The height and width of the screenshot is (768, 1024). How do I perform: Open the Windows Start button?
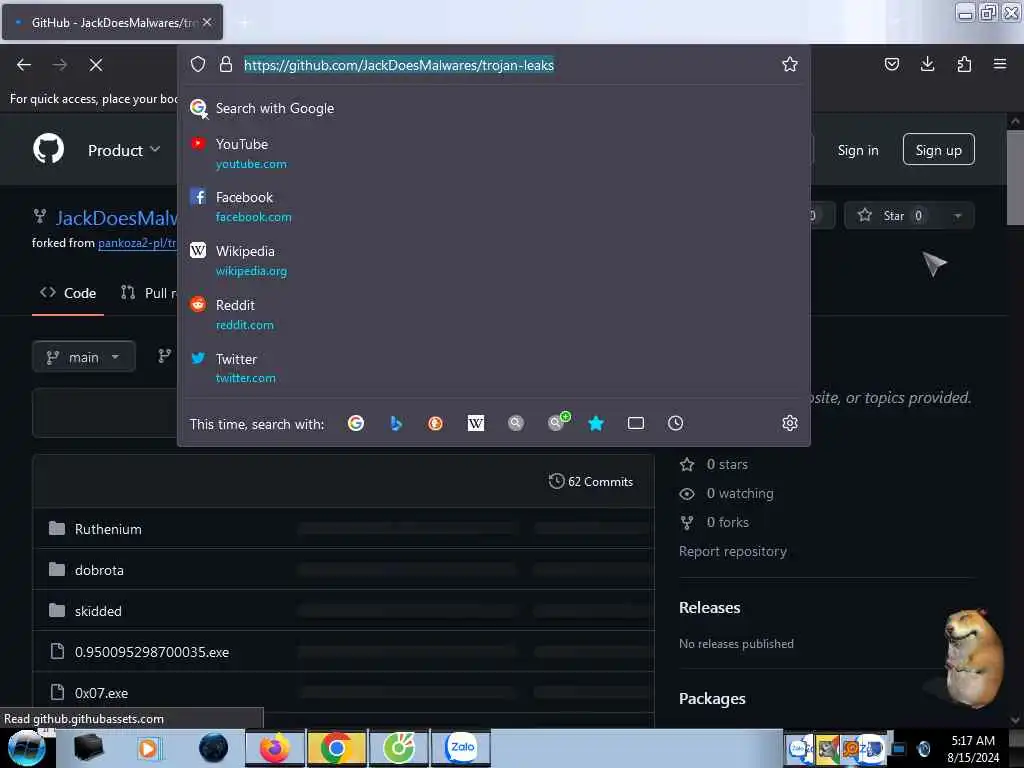click(x=26, y=748)
